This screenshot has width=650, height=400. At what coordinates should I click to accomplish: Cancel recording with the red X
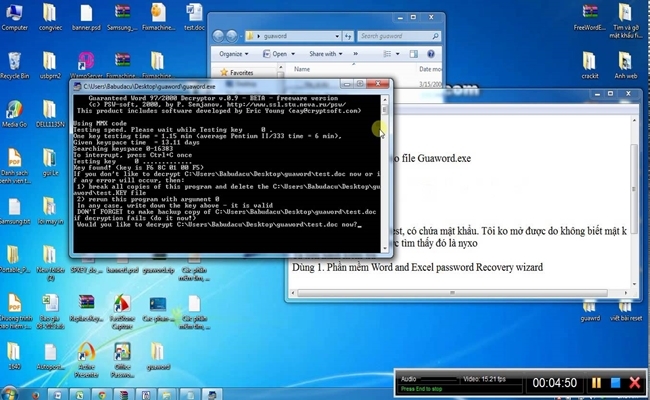point(635,383)
